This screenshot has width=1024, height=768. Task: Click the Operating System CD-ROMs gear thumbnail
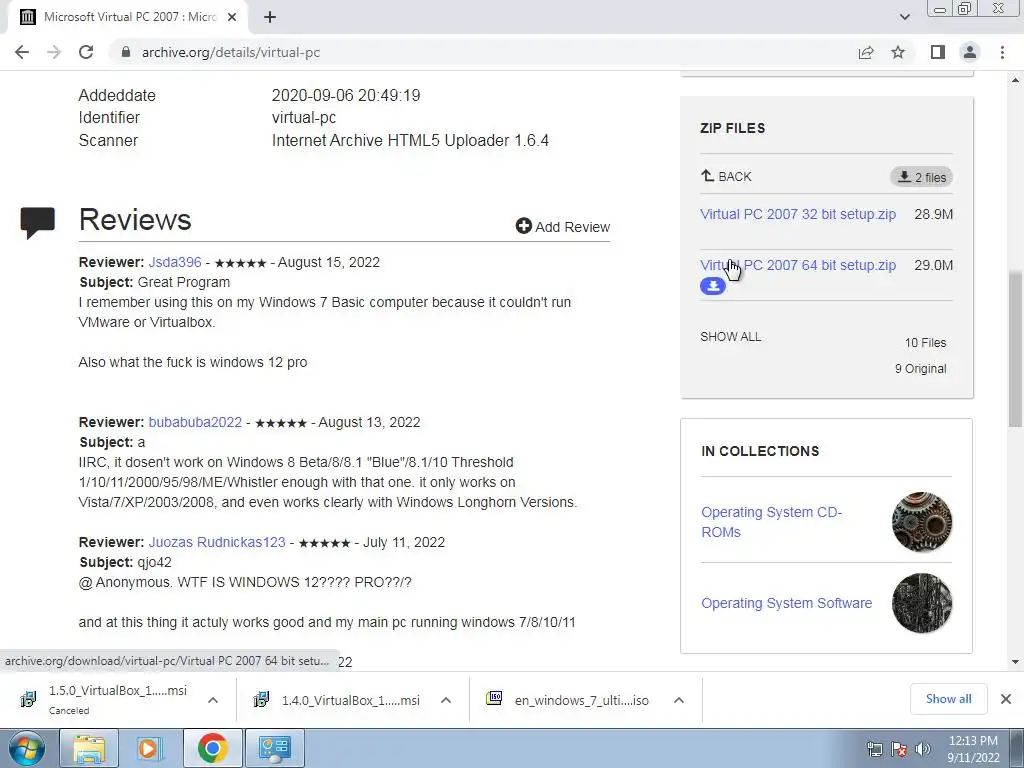point(922,522)
